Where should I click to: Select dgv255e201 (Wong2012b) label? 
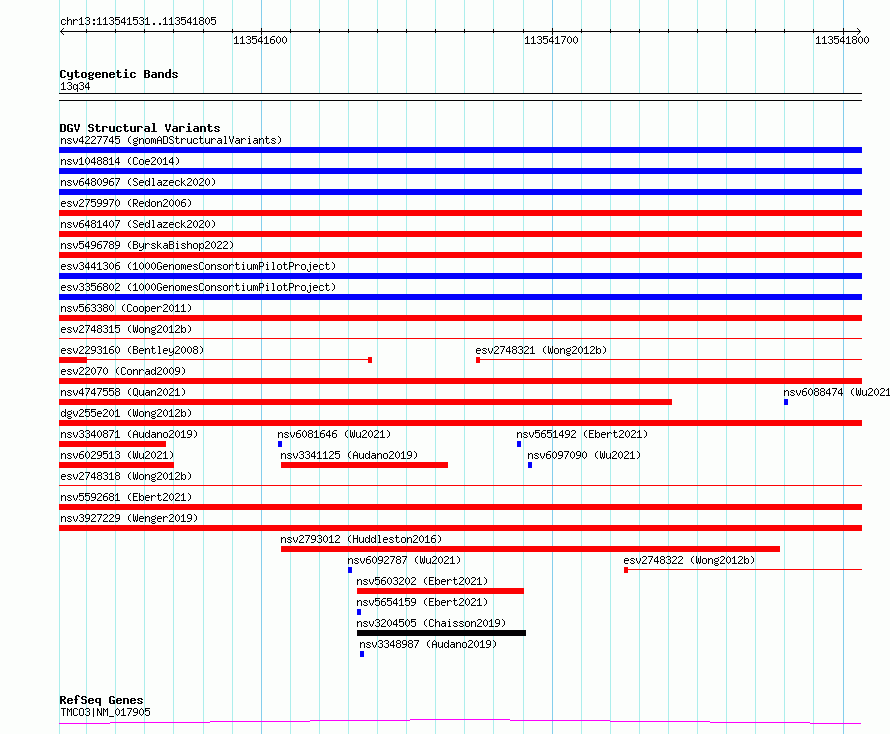tap(126, 413)
